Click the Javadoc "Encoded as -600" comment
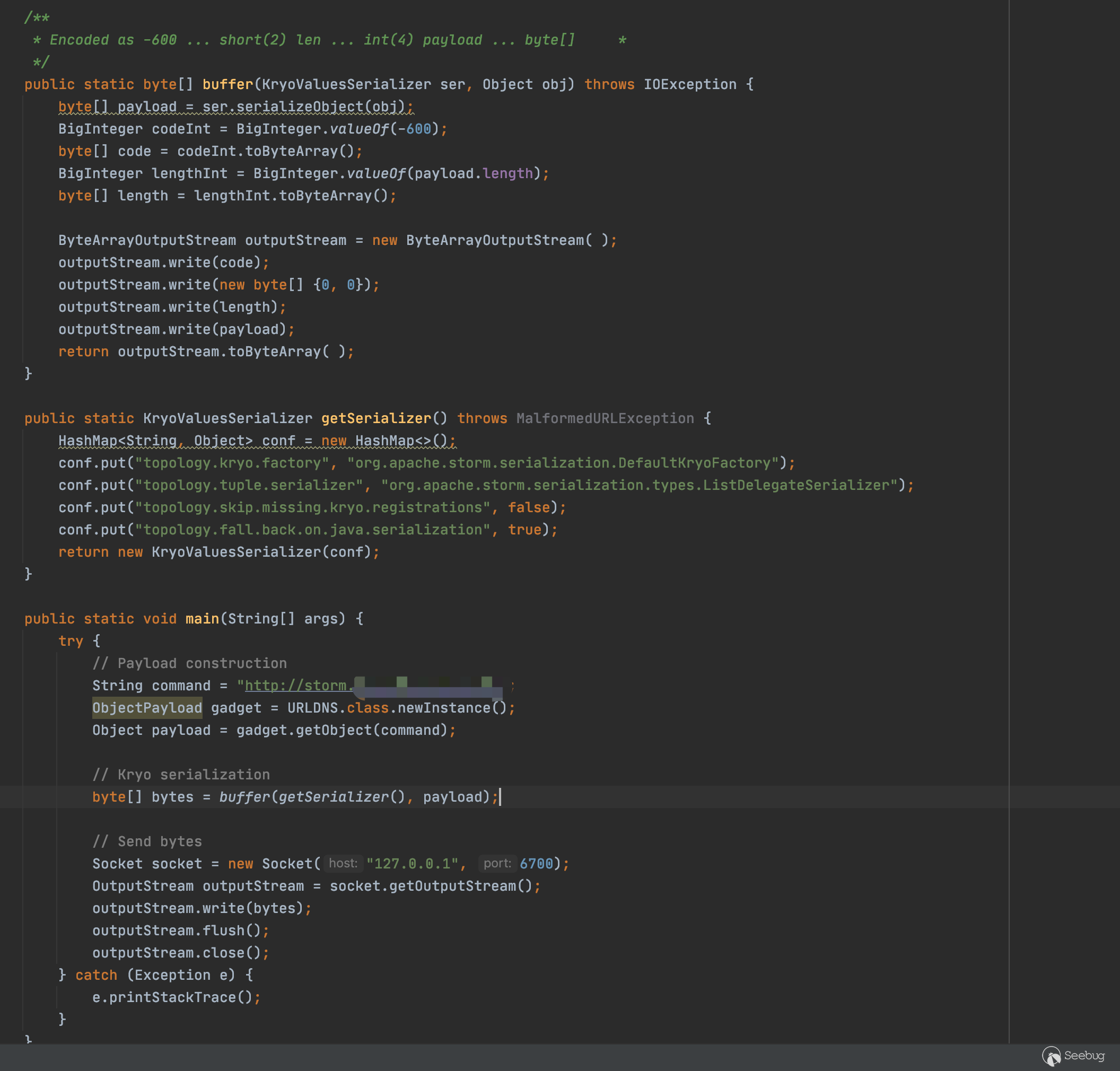The image size is (1120, 1071). tap(112, 40)
